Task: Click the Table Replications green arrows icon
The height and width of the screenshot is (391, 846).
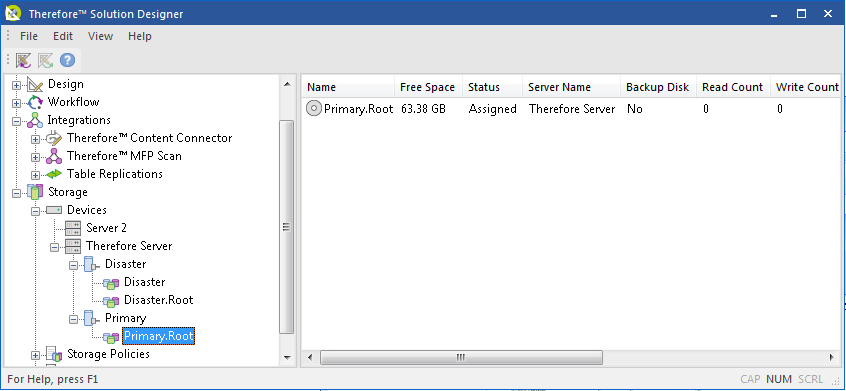Action: (54, 174)
